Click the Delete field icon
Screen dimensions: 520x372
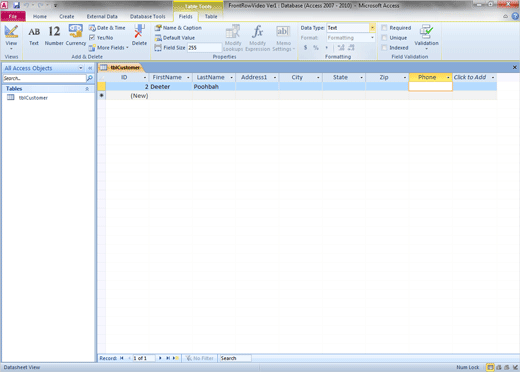[x=139, y=35]
